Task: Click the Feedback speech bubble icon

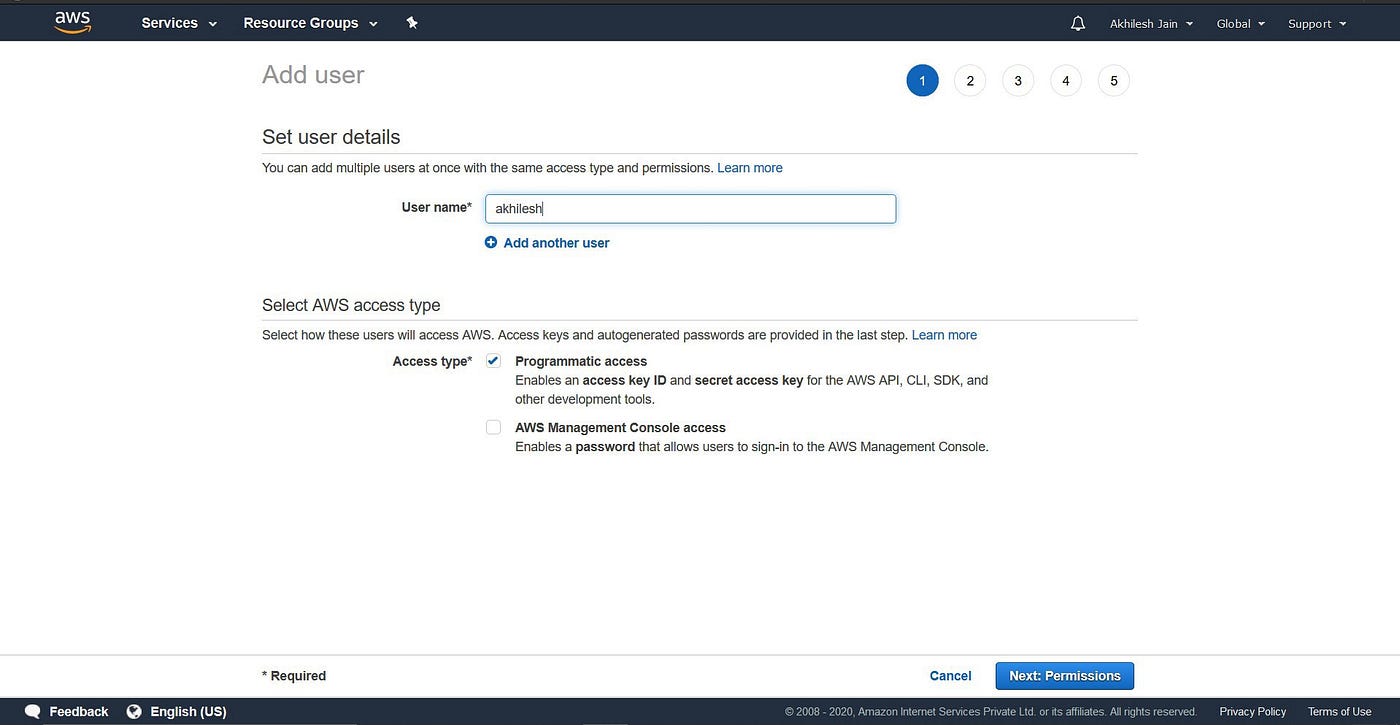Action: (x=33, y=712)
